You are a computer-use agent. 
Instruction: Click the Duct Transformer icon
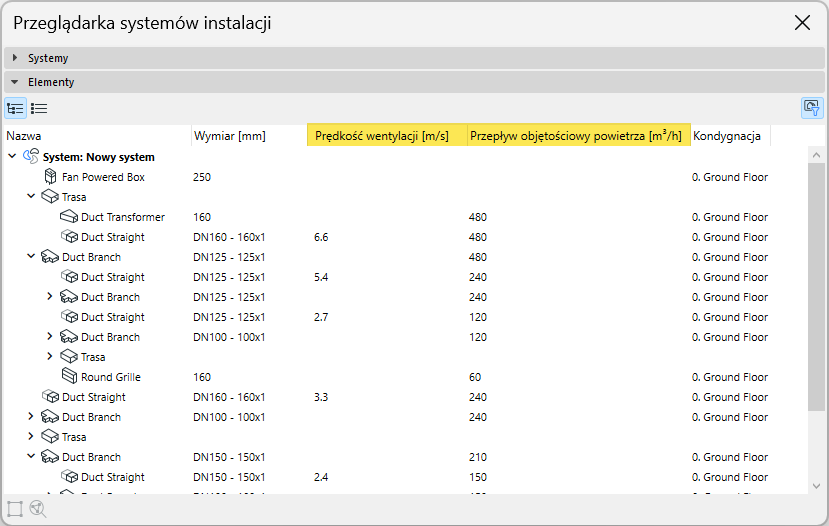point(69,217)
